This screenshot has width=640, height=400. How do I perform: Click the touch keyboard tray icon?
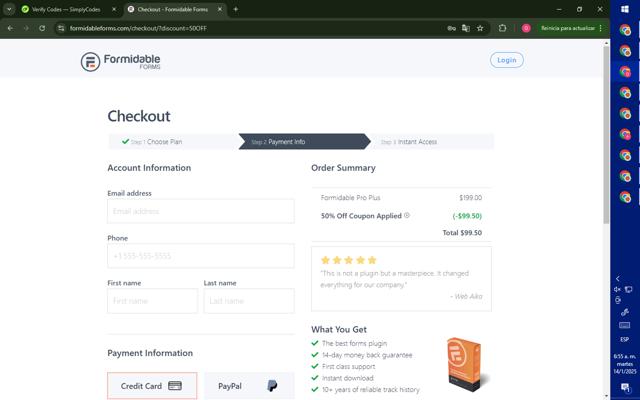pyautogui.click(x=624, y=325)
